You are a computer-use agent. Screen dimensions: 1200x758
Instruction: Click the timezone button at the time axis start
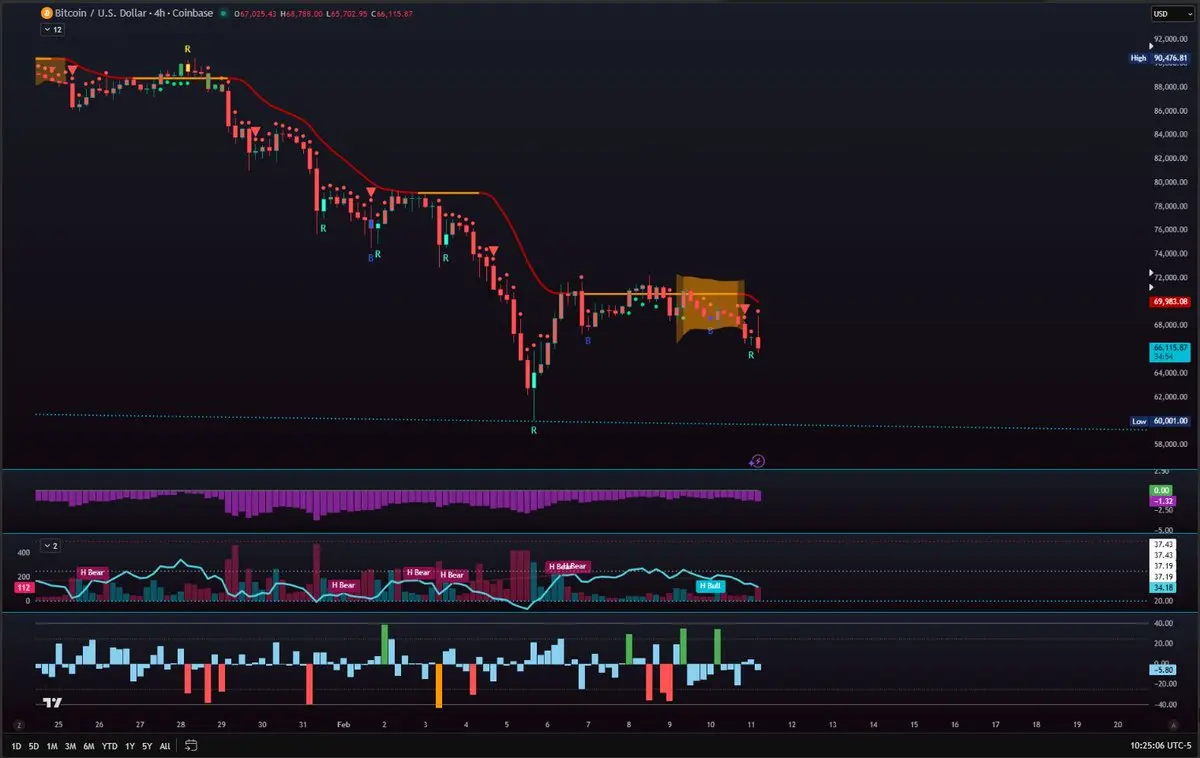click(18, 723)
